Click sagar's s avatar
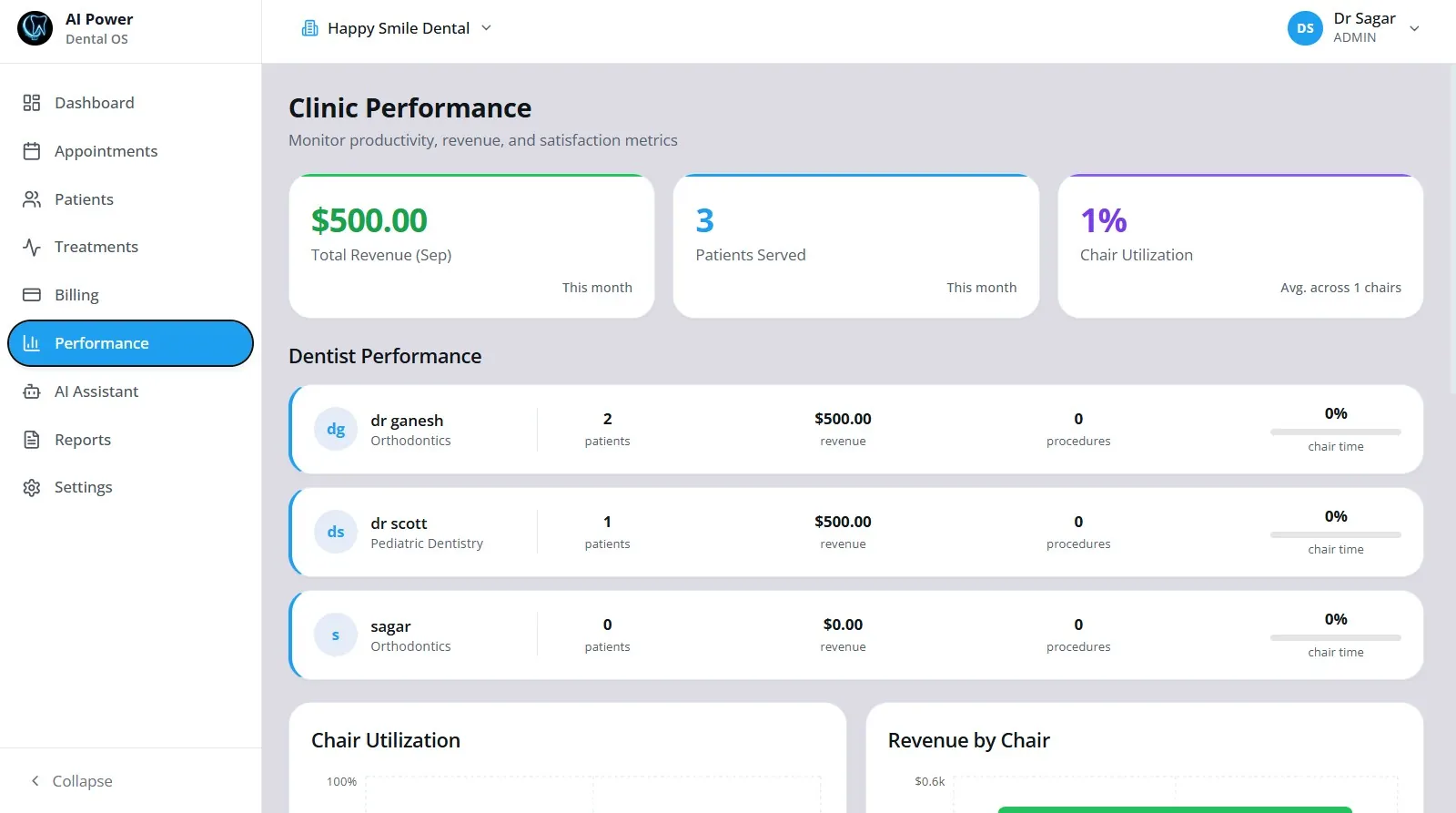Image resolution: width=1456 pixels, height=813 pixels. [336, 635]
